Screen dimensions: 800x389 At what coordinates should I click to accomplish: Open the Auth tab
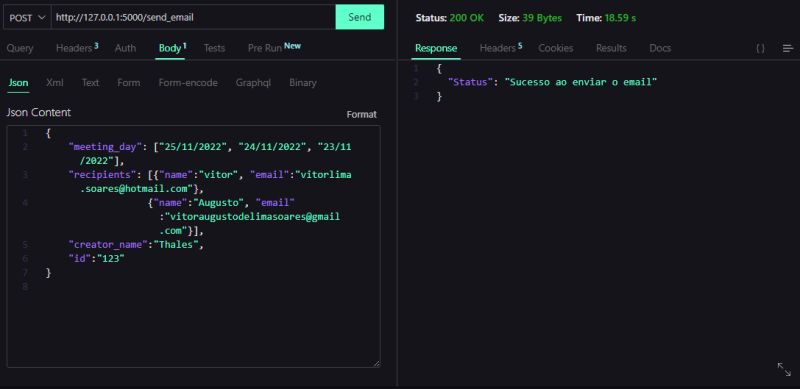tap(125, 48)
